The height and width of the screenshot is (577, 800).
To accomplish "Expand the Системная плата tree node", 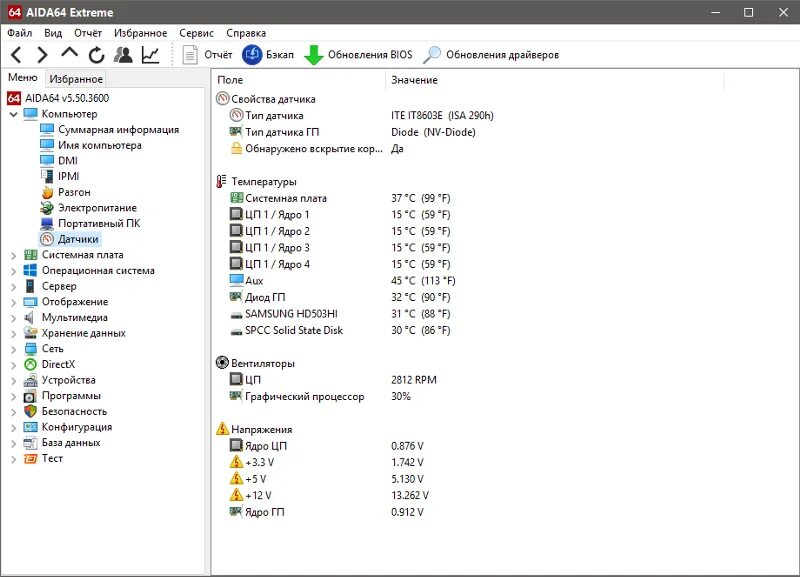I will pyautogui.click(x=14, y=255).
